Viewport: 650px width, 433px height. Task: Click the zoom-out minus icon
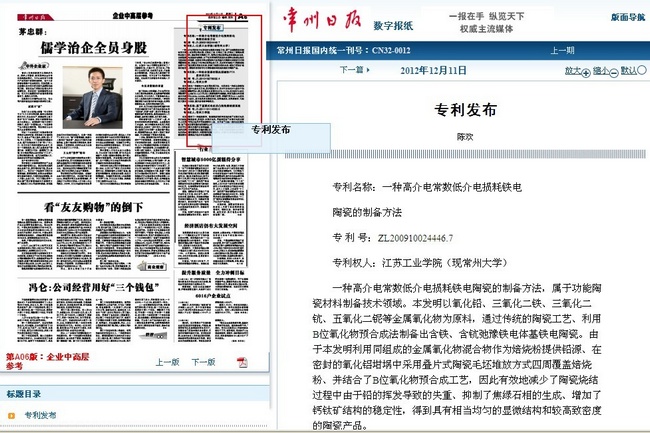coord(614,71)
